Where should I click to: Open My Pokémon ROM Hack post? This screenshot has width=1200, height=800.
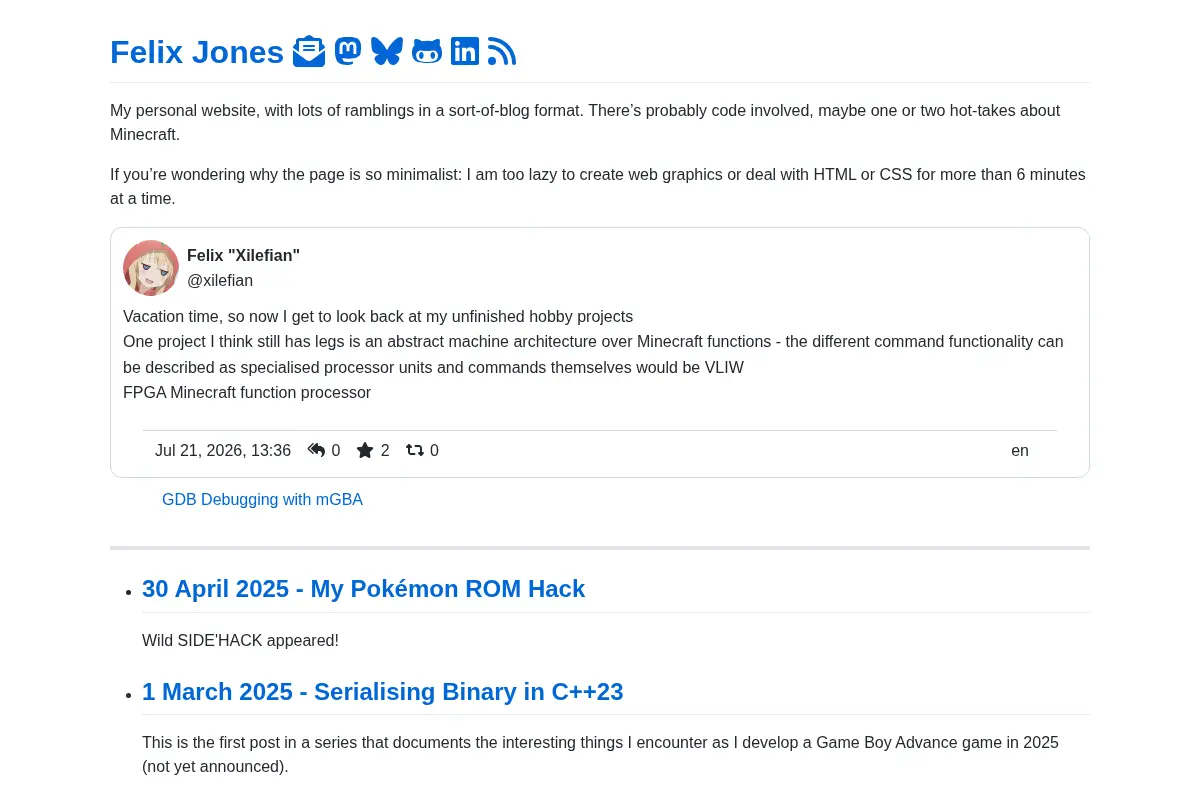point(363,588)
